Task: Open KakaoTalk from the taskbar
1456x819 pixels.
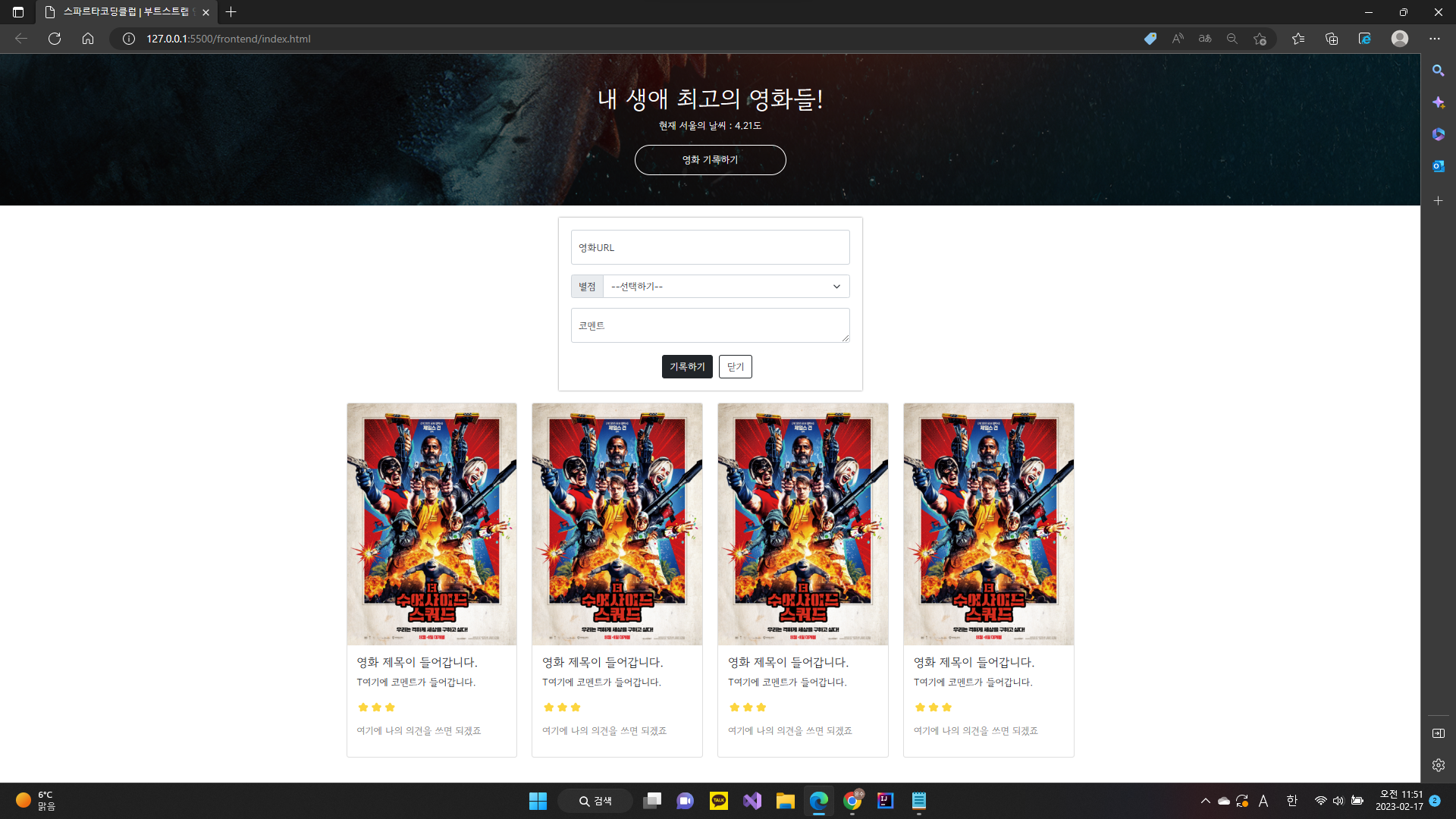Action: 719,801
